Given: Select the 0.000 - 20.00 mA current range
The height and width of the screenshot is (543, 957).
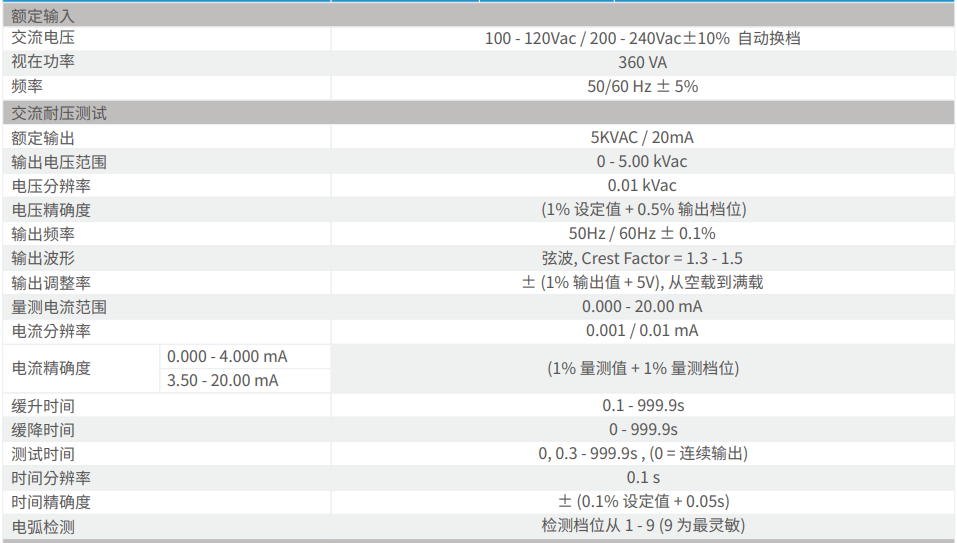Looking at the screenshot, I should (642, 306).
